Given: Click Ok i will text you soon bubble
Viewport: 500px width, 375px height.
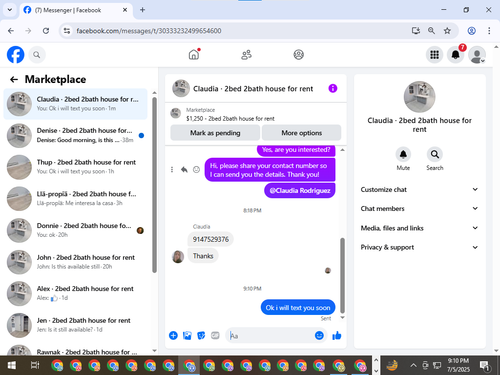Looking at the screenshot, I should point(298,308).
